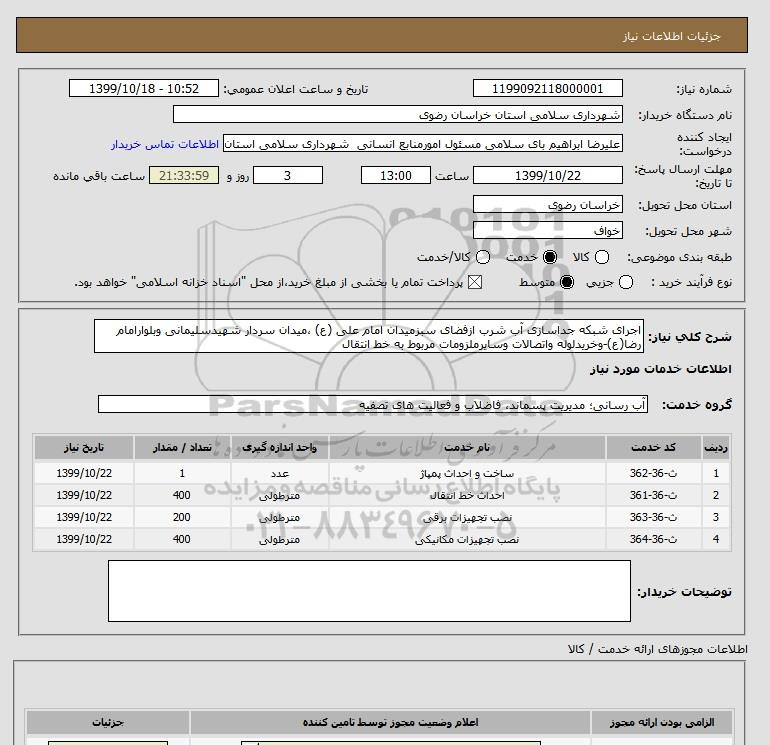770x745 pixels.
Task: Choose the متوسط purchase type radio
Action: pos(567,282)
